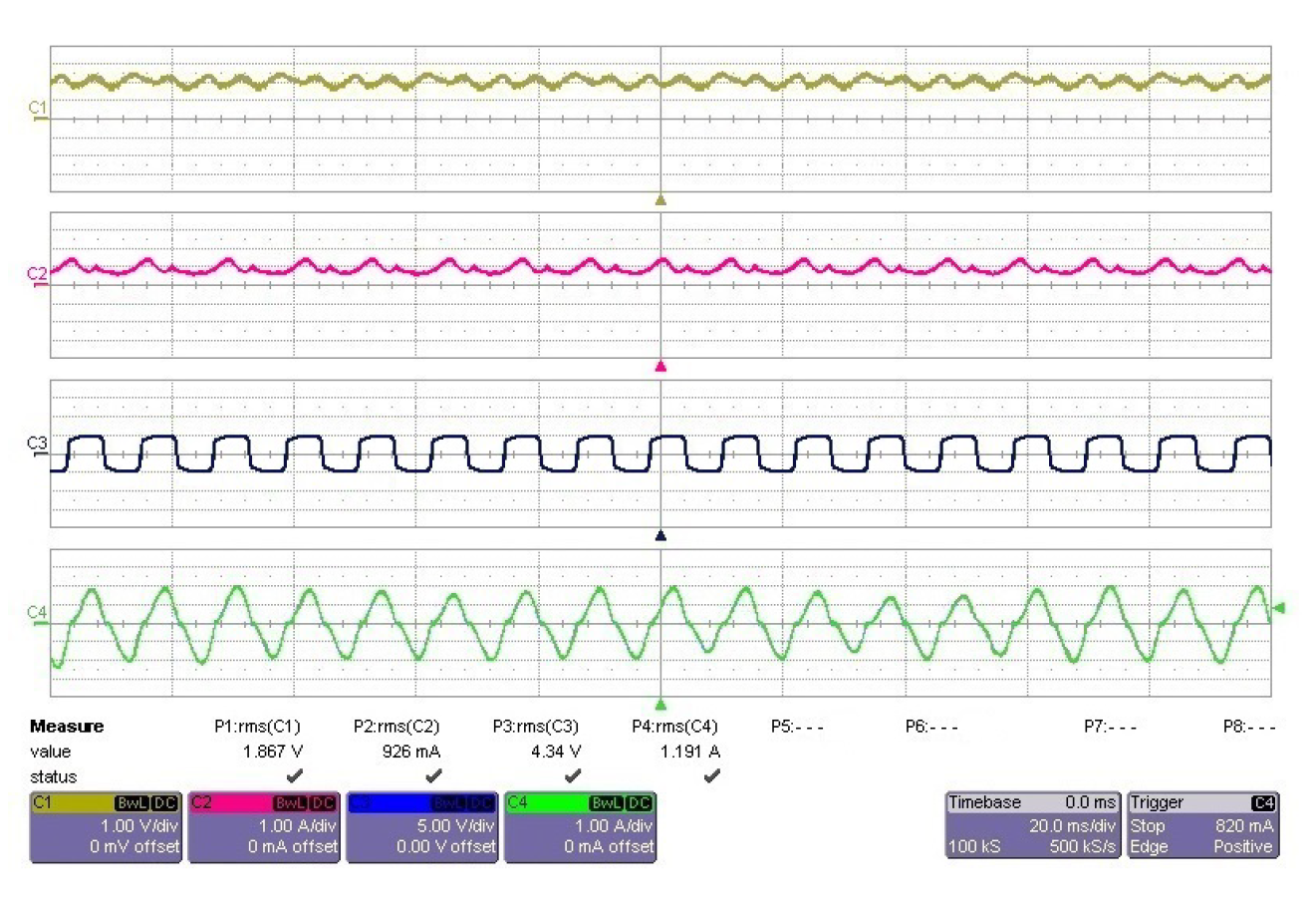Click the navy trigger delay marker under C3 grid

tap(659, 536)
